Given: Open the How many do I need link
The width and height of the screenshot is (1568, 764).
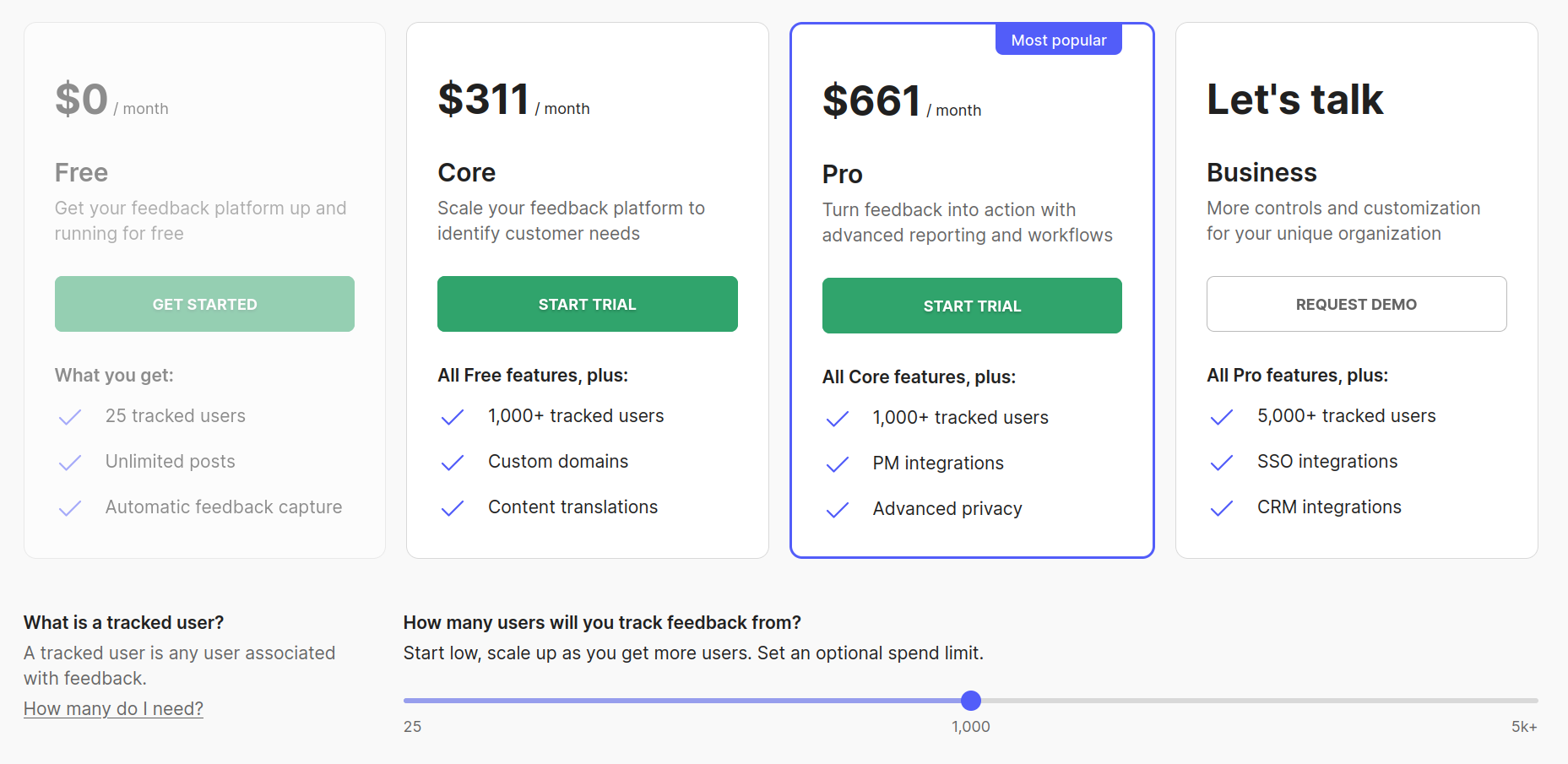Looking at the screenshot, I should (113, 708).
